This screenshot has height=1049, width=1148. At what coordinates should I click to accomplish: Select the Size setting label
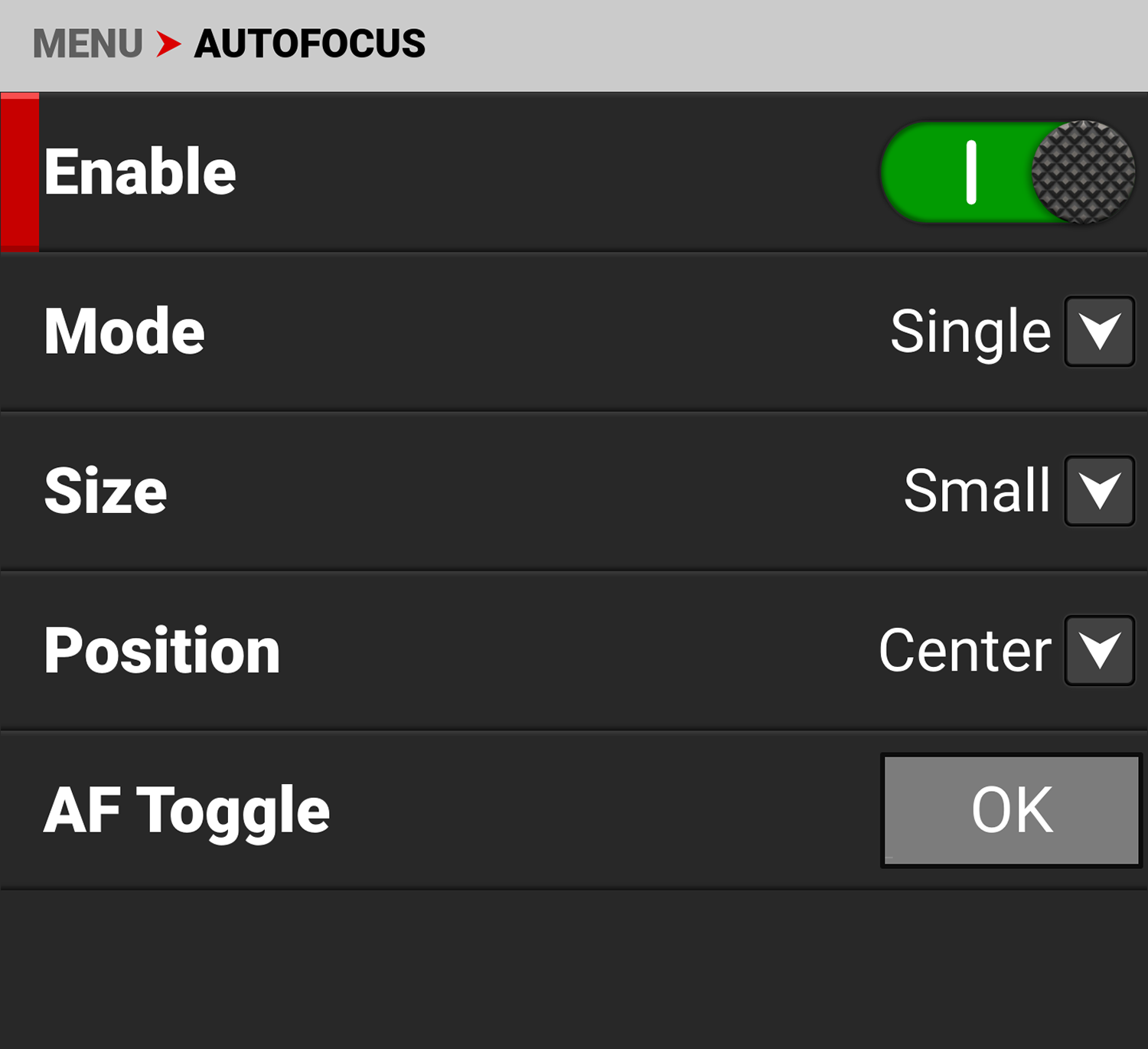click(106, 491)
